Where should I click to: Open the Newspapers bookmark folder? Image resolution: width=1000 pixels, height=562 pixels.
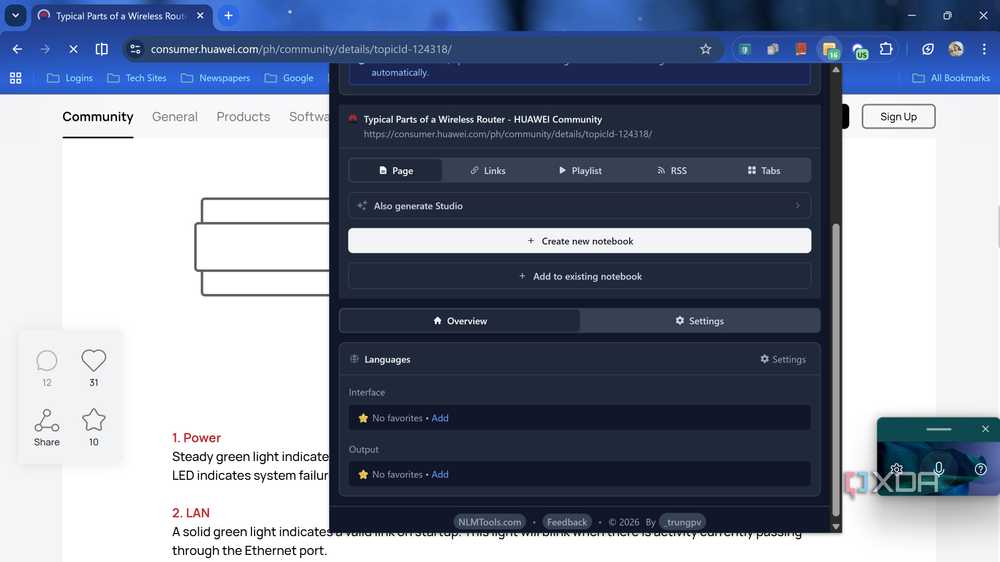[216, 78]
